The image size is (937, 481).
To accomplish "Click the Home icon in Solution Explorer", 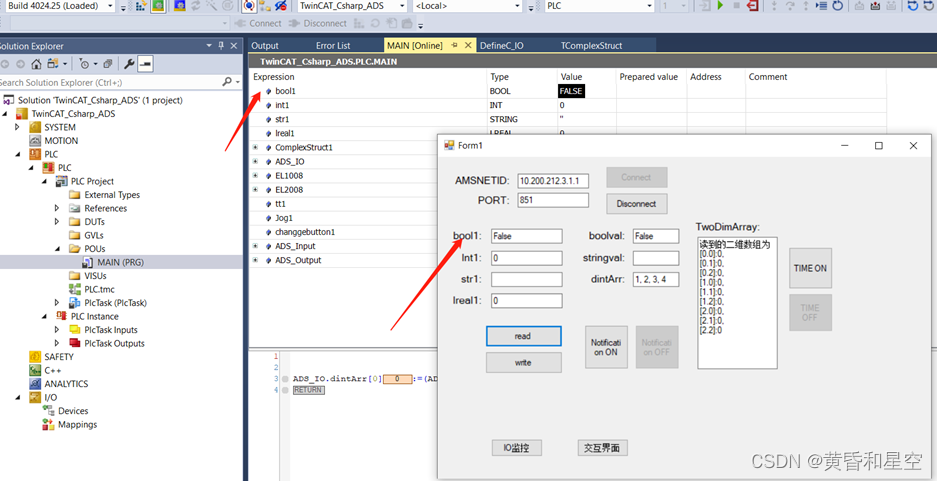I will coord(36,63).
